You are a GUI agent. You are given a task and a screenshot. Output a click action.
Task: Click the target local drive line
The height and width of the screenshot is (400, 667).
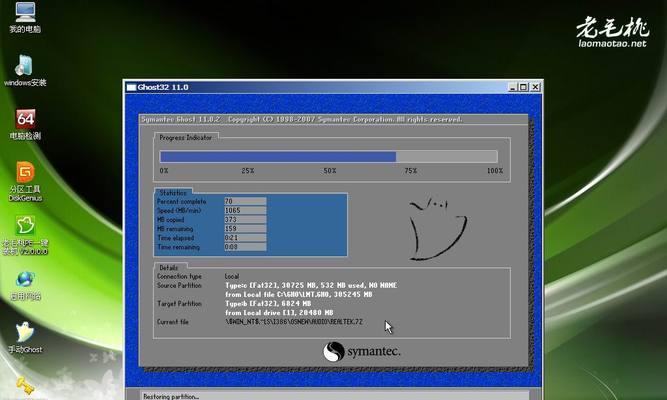pyautogui.click(x=279, y=313)
